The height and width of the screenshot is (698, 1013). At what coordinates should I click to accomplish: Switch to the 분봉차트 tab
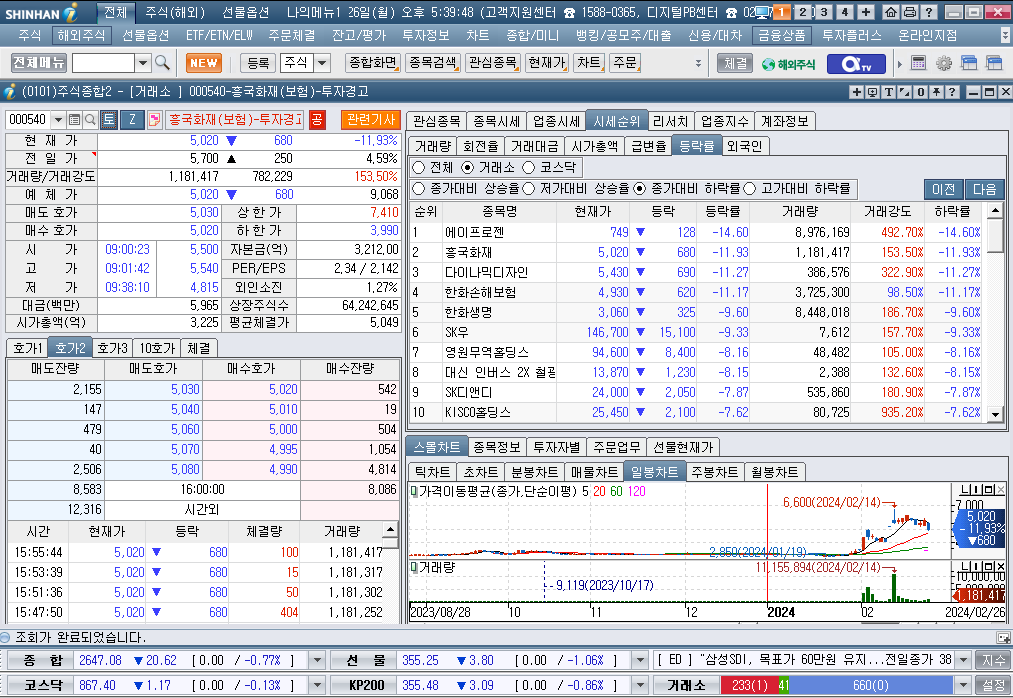coord(534,472)
